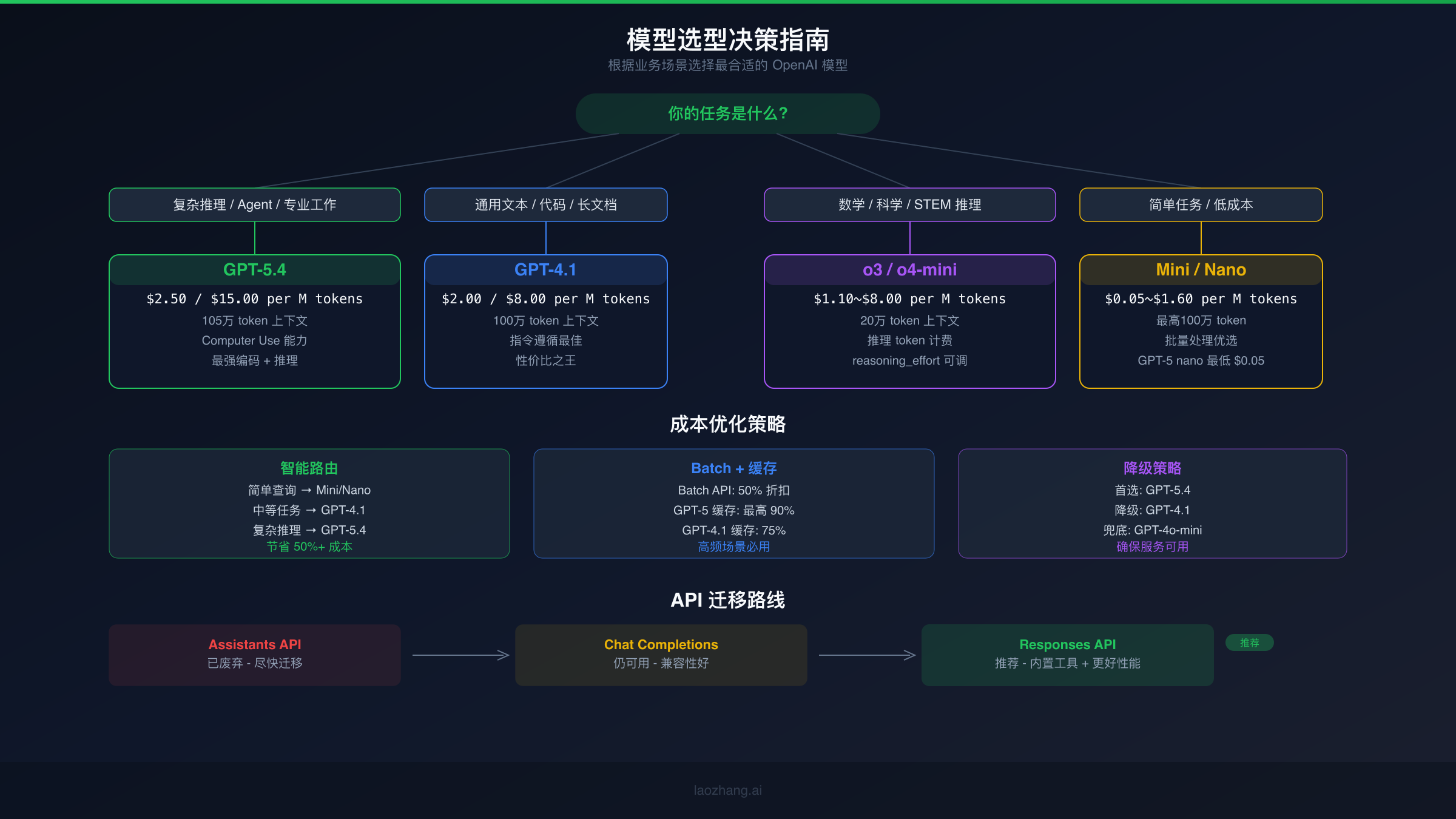The image size is (1456, 819).
Task: Click the 你的任务是什么? node
Action: click(x=727, y=113)
